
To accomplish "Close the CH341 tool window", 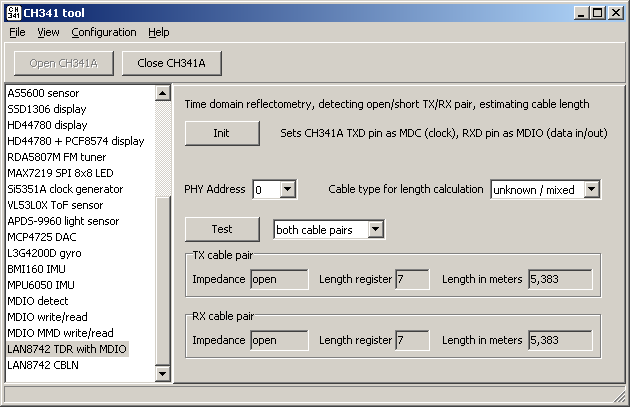I will pyautogui.click(x=616, y=13).
